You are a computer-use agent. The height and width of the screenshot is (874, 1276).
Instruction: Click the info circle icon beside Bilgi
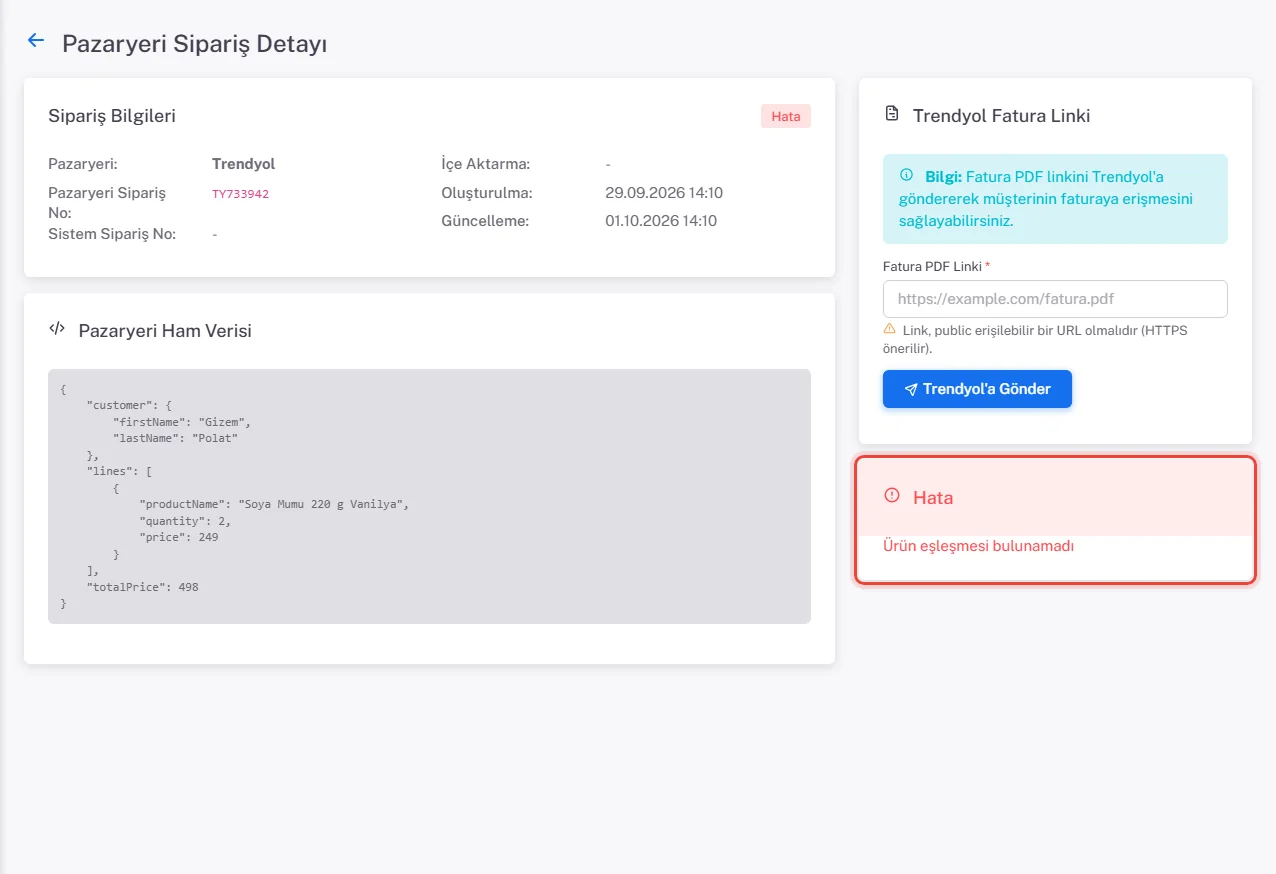(x=906, y=175)
